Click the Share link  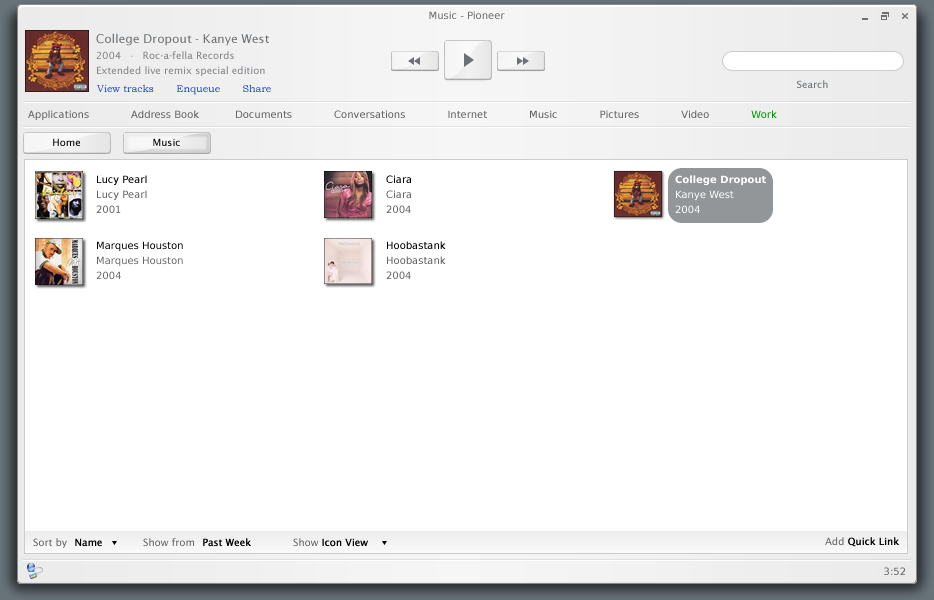click(257, 88)
